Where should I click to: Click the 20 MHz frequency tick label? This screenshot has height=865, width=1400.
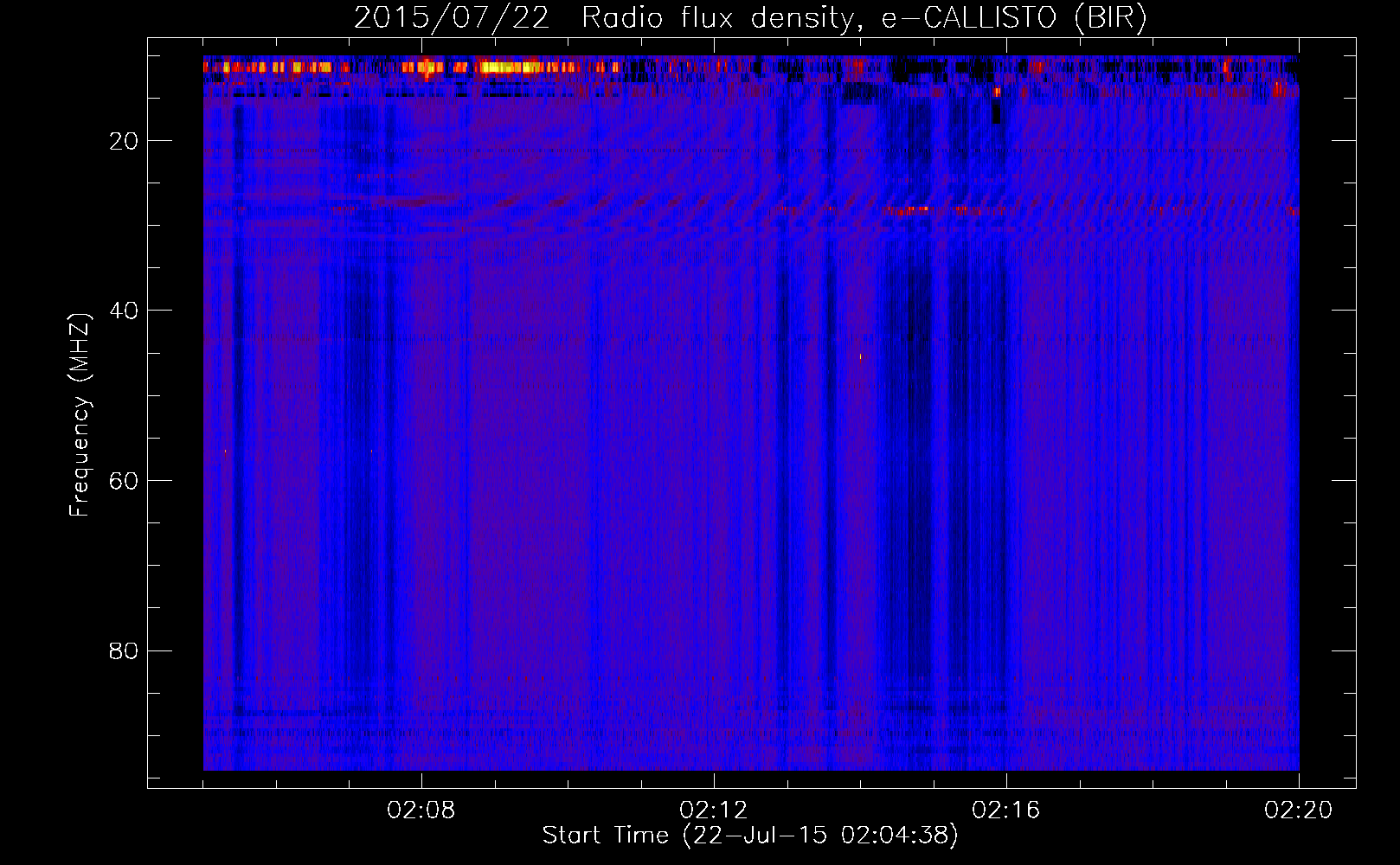point(124,141)
